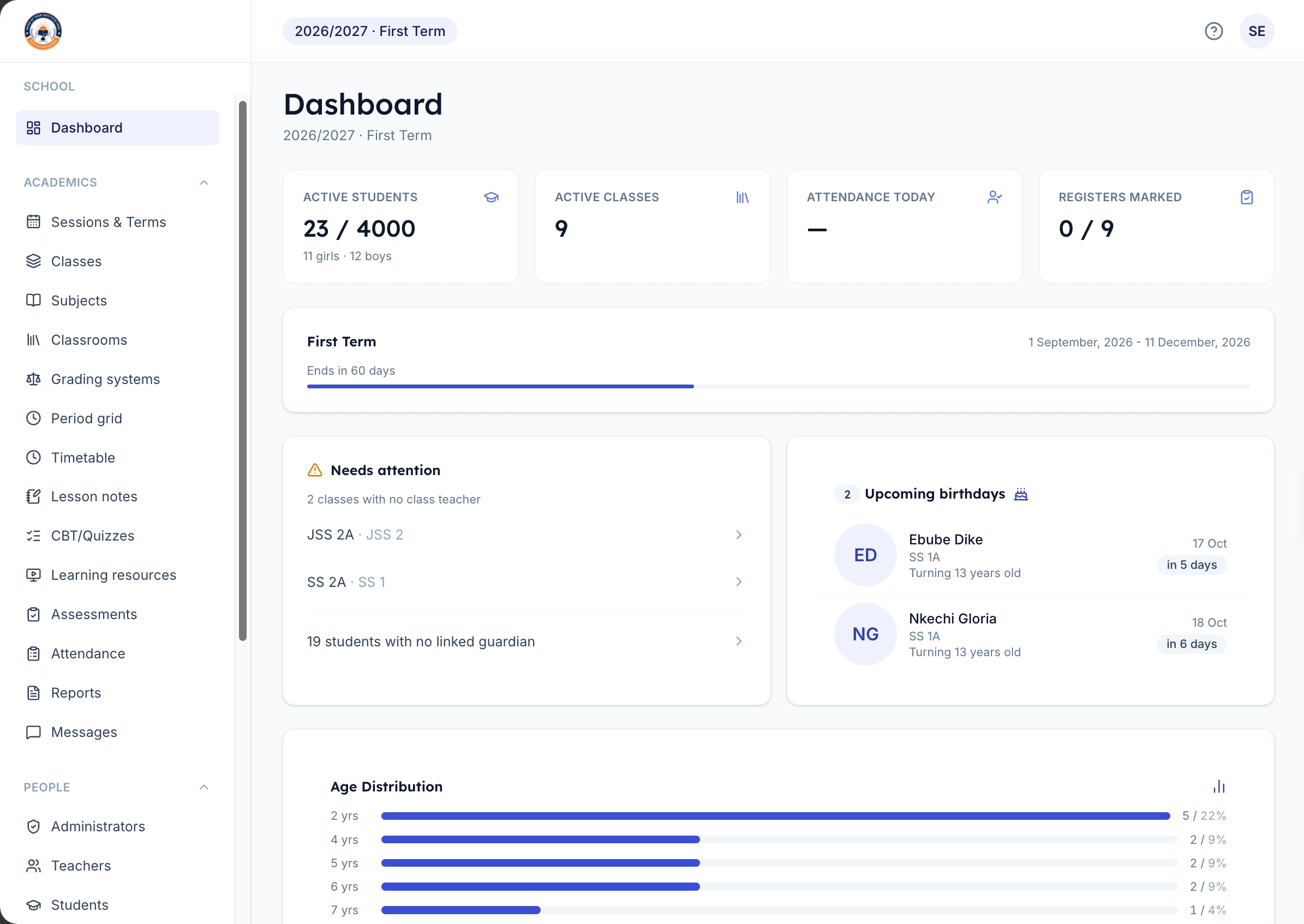Open Grading systems
The width and height of the screenshot is (1304, 924).
117,379
